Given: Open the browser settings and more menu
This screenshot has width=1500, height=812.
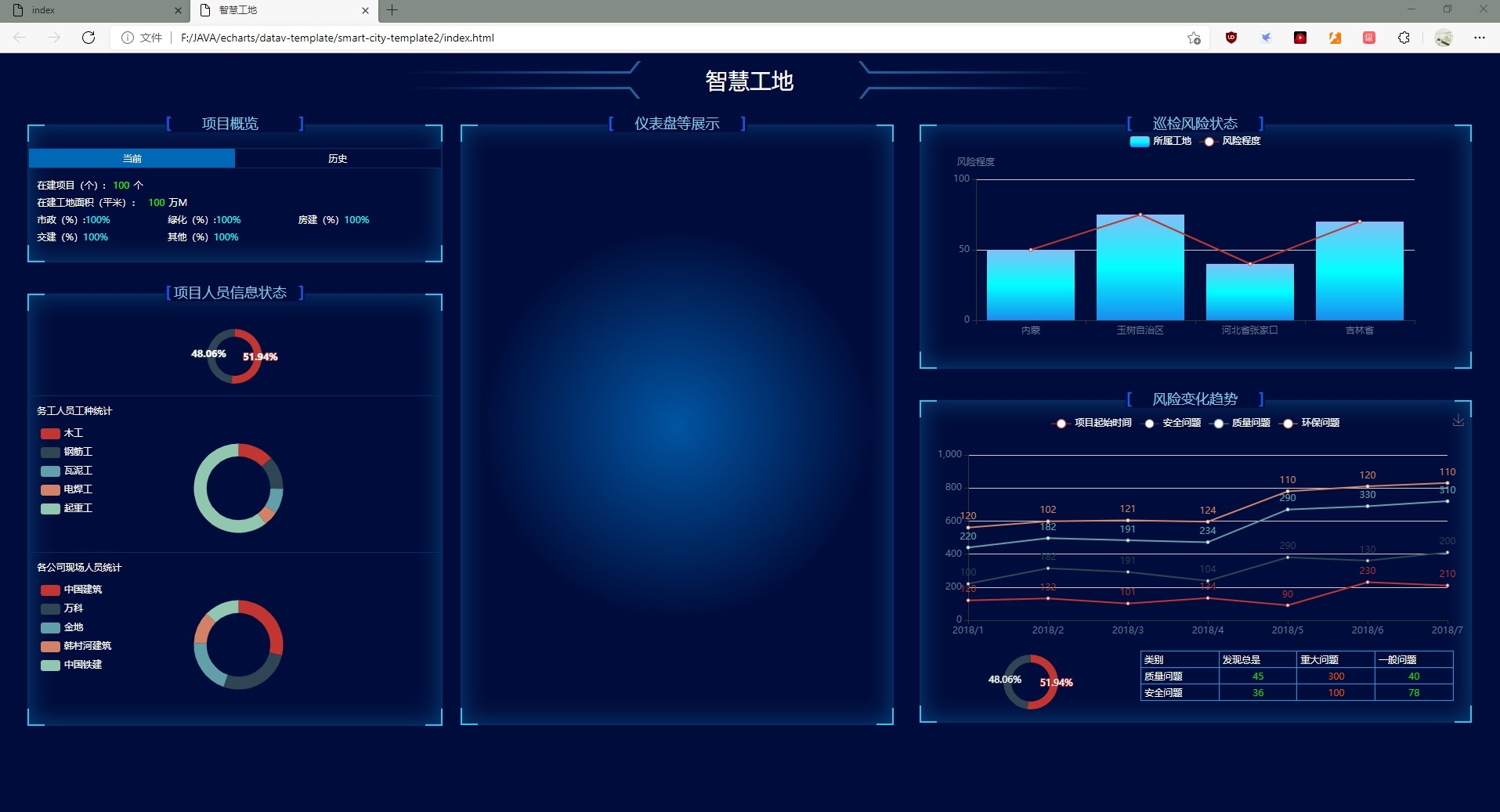Looking at the screenshot, I should coord(1479,38).
